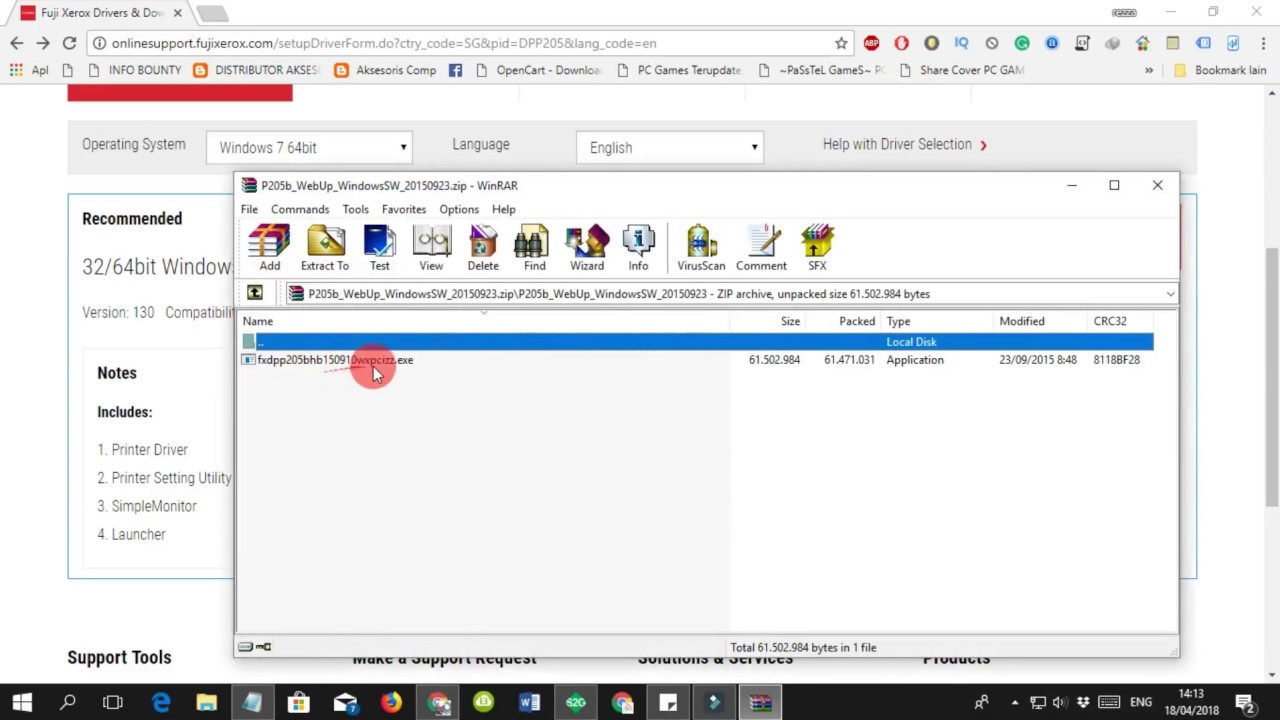Open the Aksesoris Comp bookmark

point(386,70)
